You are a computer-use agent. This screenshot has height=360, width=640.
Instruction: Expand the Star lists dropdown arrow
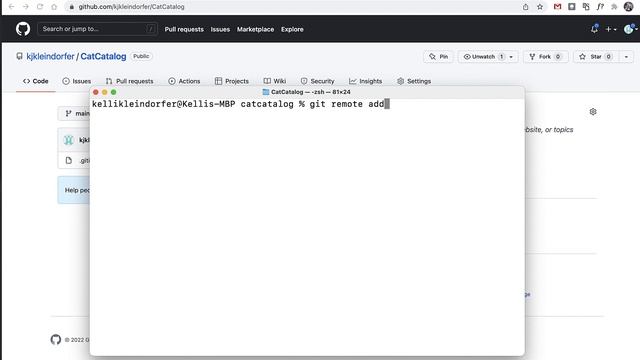coord(627,57)
